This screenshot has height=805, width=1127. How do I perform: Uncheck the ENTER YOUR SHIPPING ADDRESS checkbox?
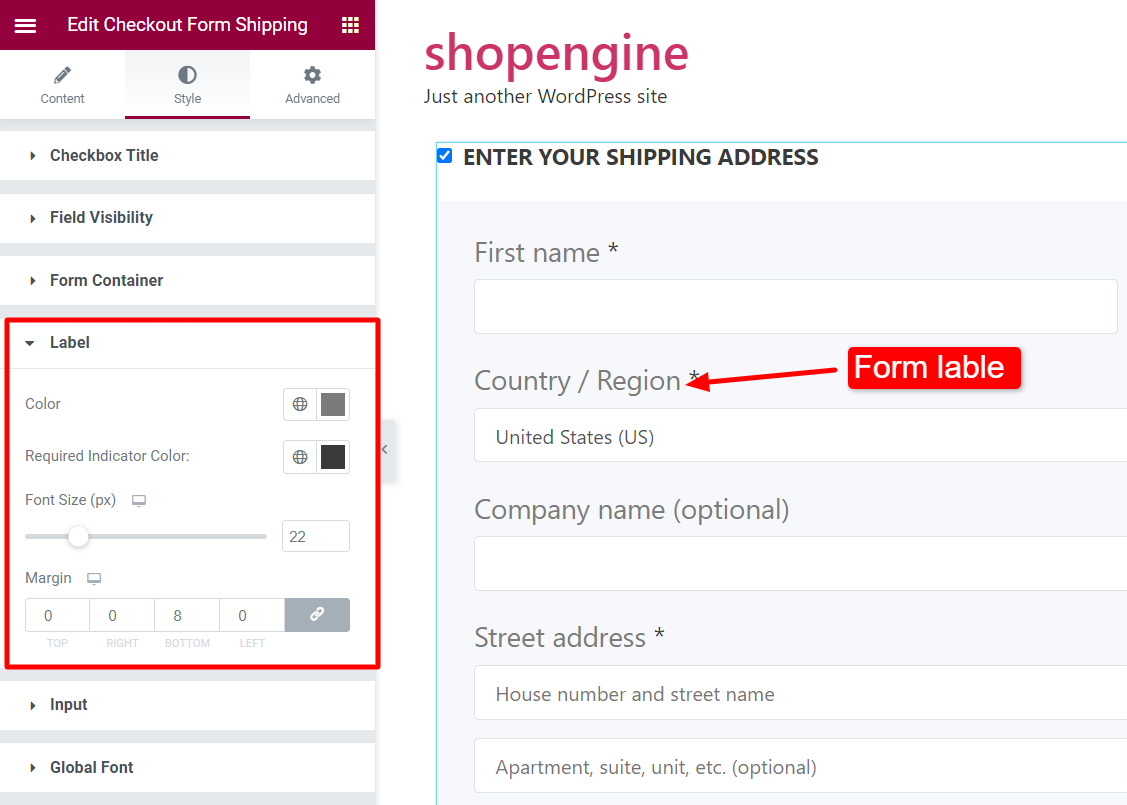[444, 155]
